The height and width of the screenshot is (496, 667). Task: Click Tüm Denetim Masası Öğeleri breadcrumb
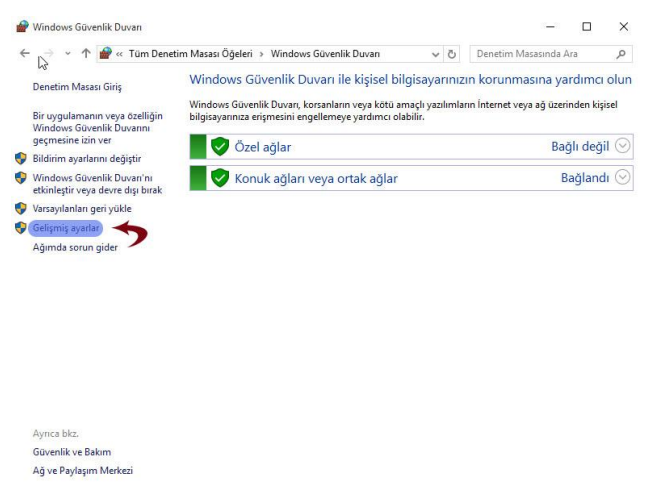tap(191, 54)
